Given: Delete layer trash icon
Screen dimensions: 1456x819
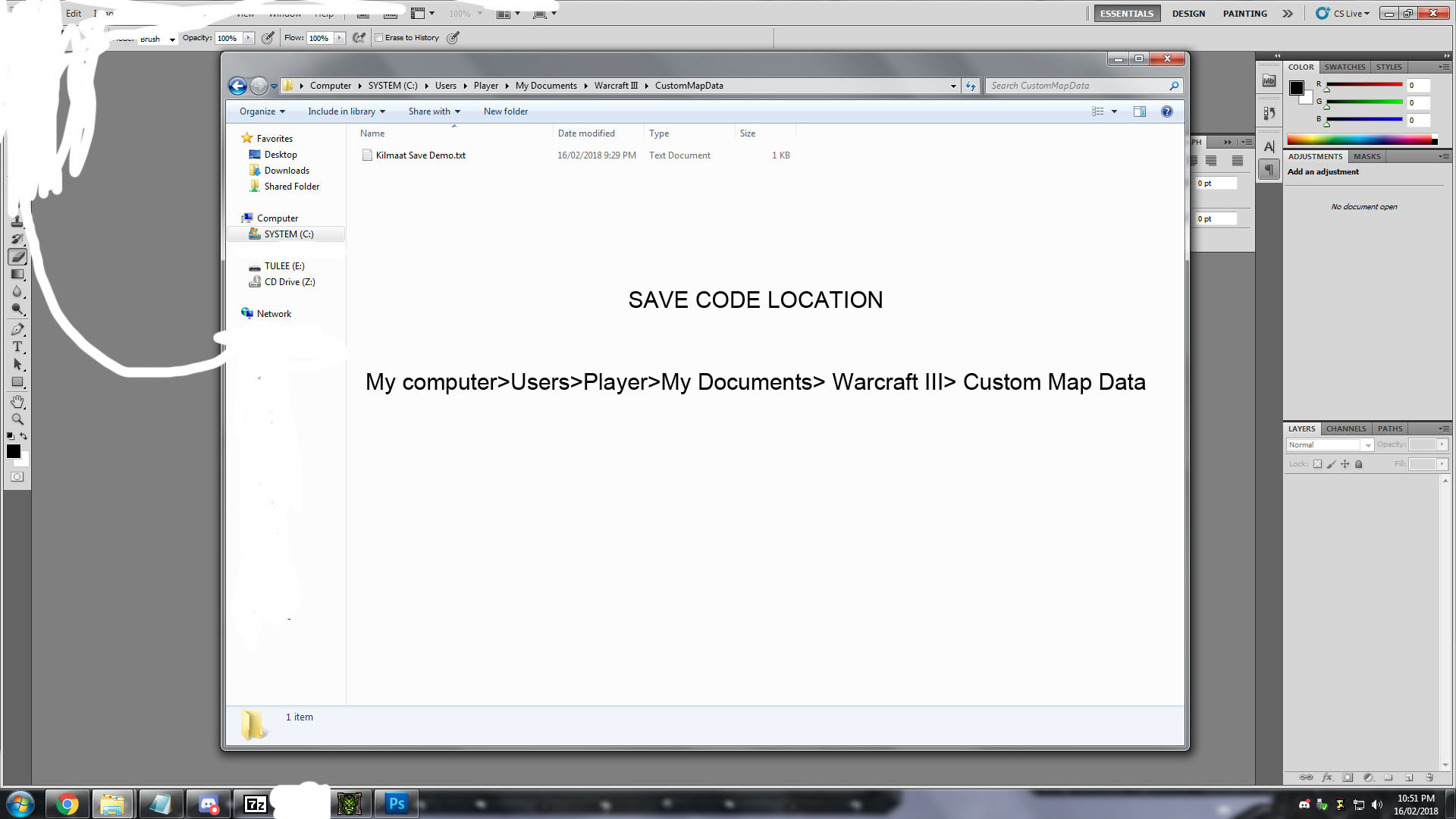Looking at the screenshot, I should 1429,777.
